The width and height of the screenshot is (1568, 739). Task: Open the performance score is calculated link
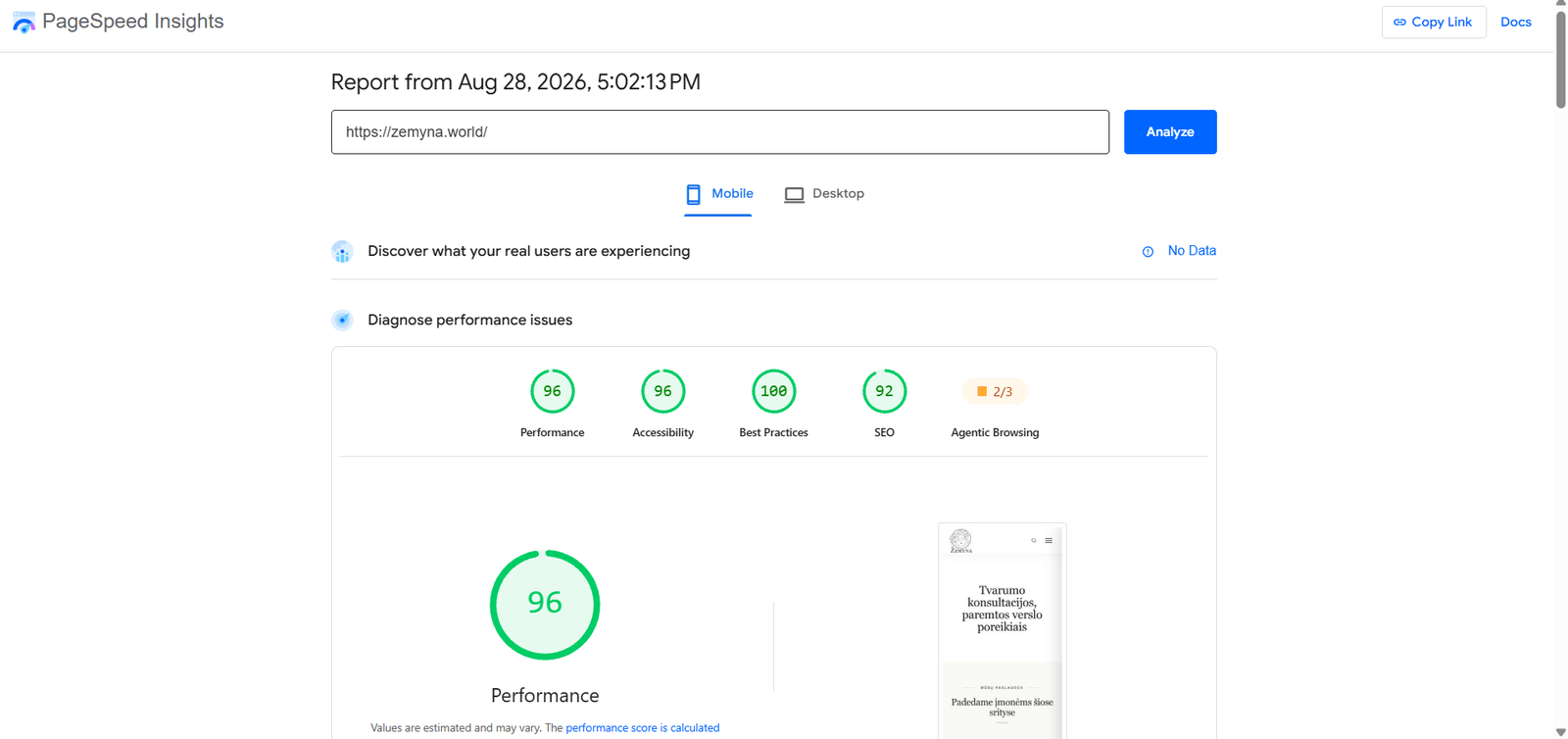(x=642, y=728)
